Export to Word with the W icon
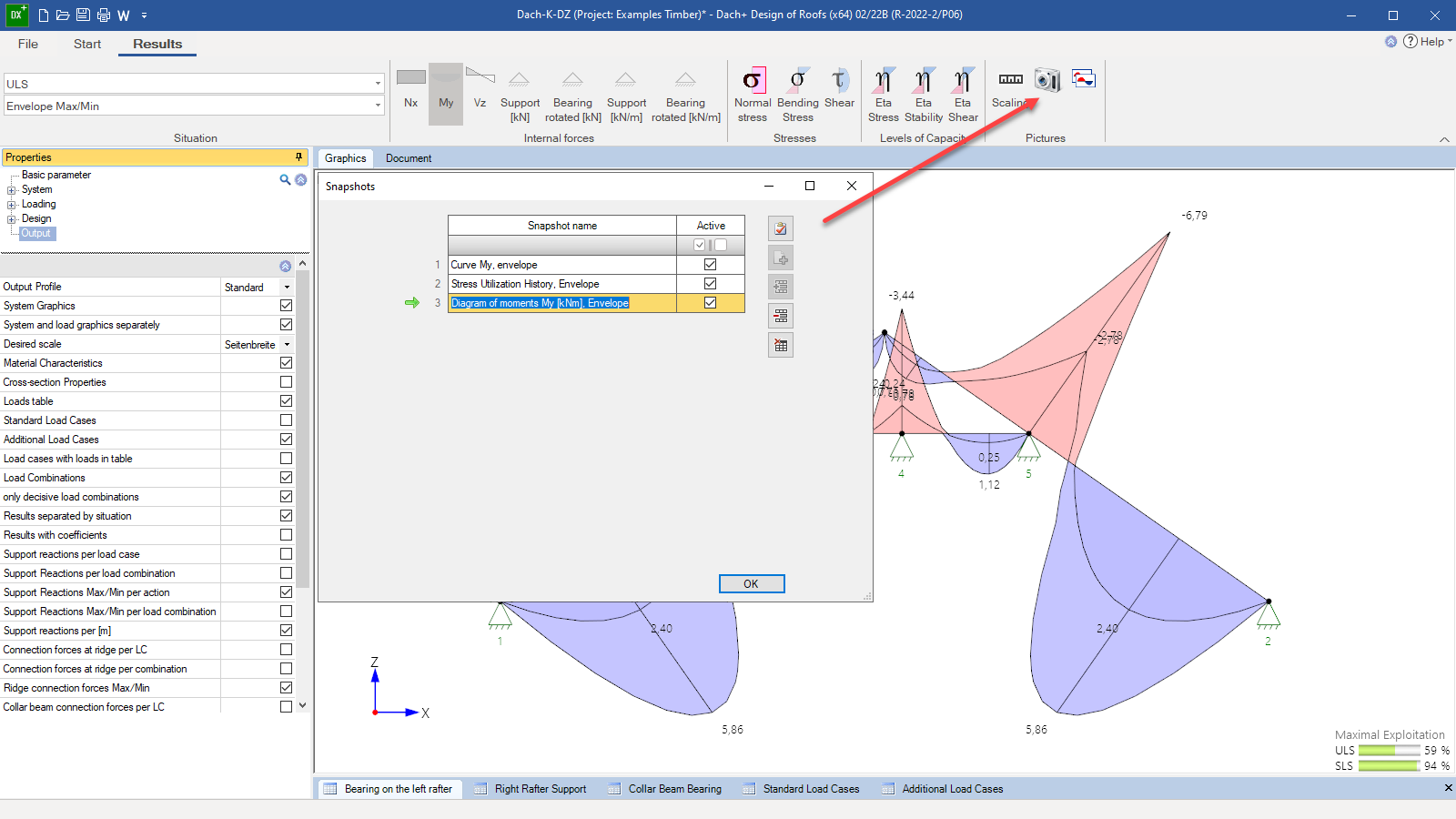Screen dimensions: 1456x819 click(124, 15)
